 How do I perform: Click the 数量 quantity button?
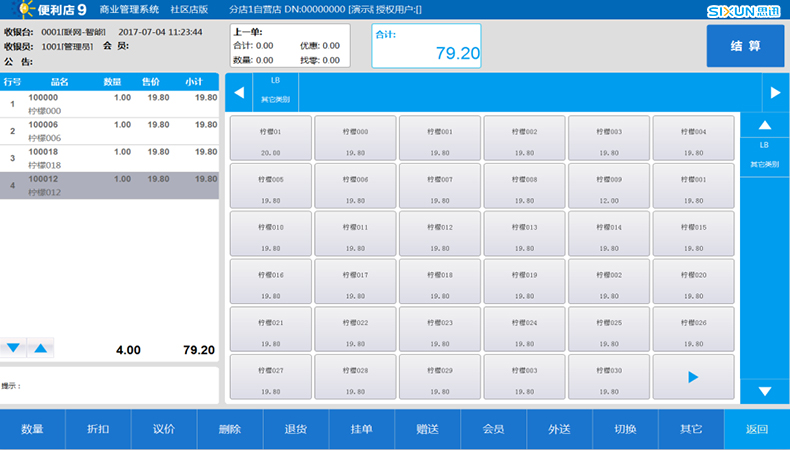click(32, 429)
